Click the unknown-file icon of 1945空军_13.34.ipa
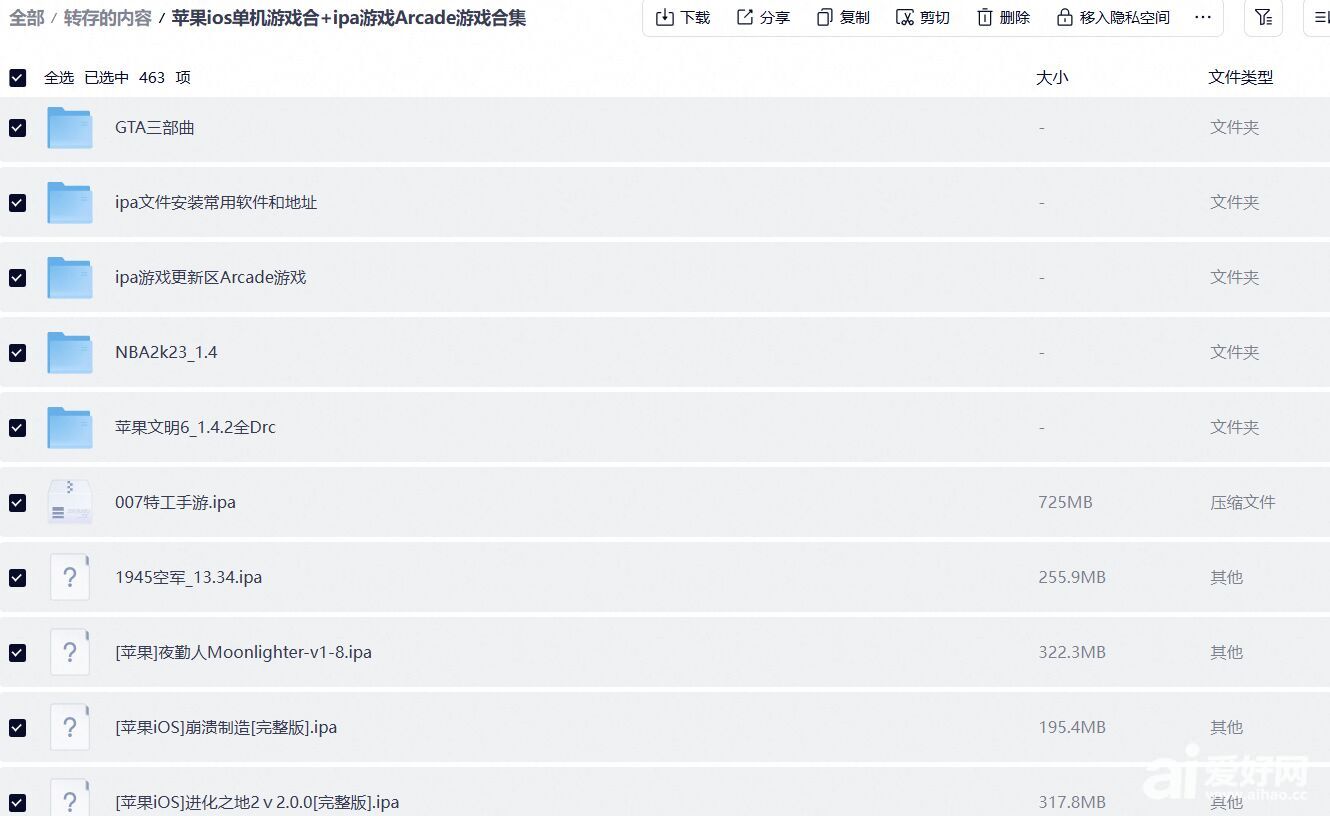 tap(70, 577)
